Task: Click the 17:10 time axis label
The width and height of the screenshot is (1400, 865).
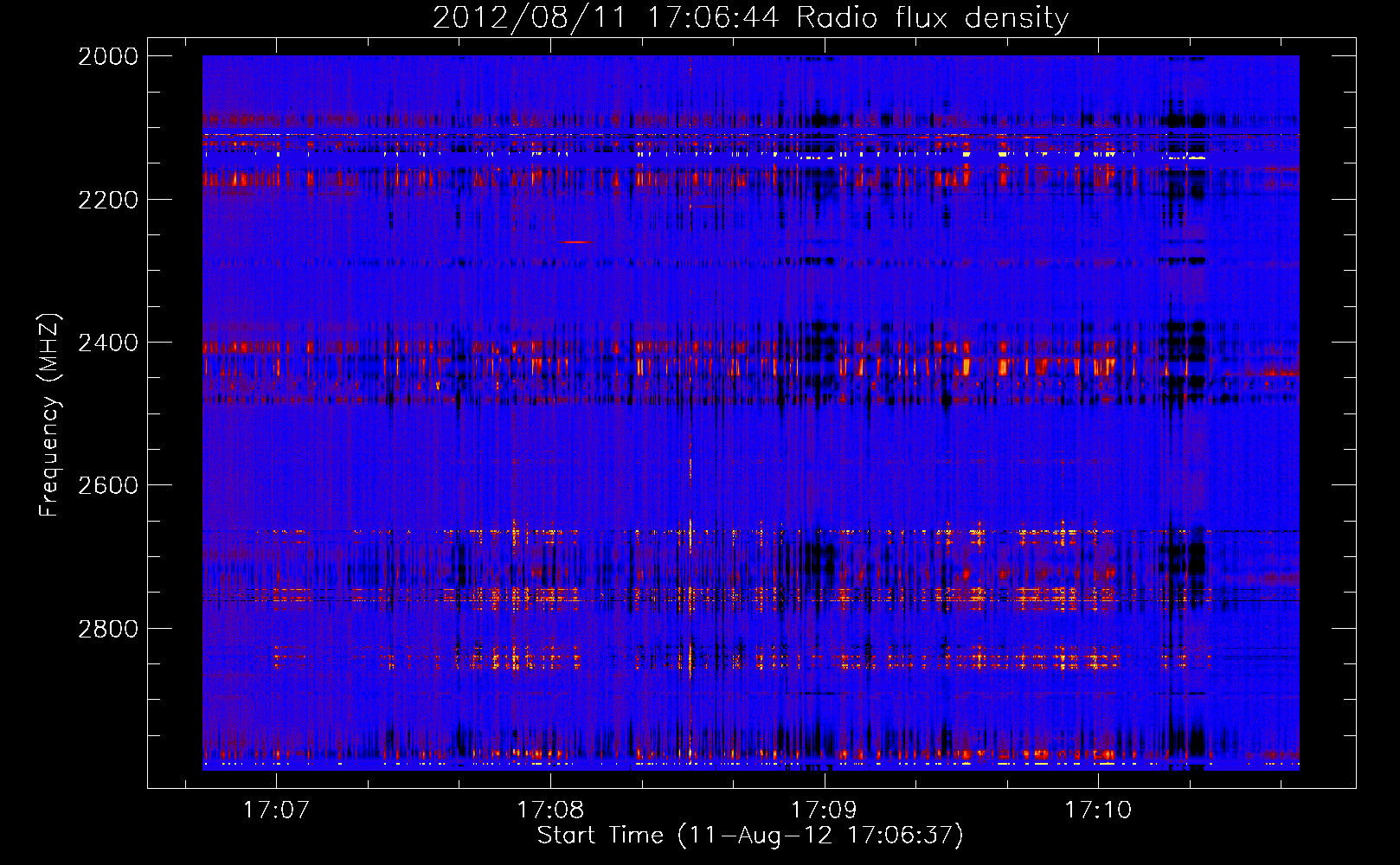Action: (1098, 810)
